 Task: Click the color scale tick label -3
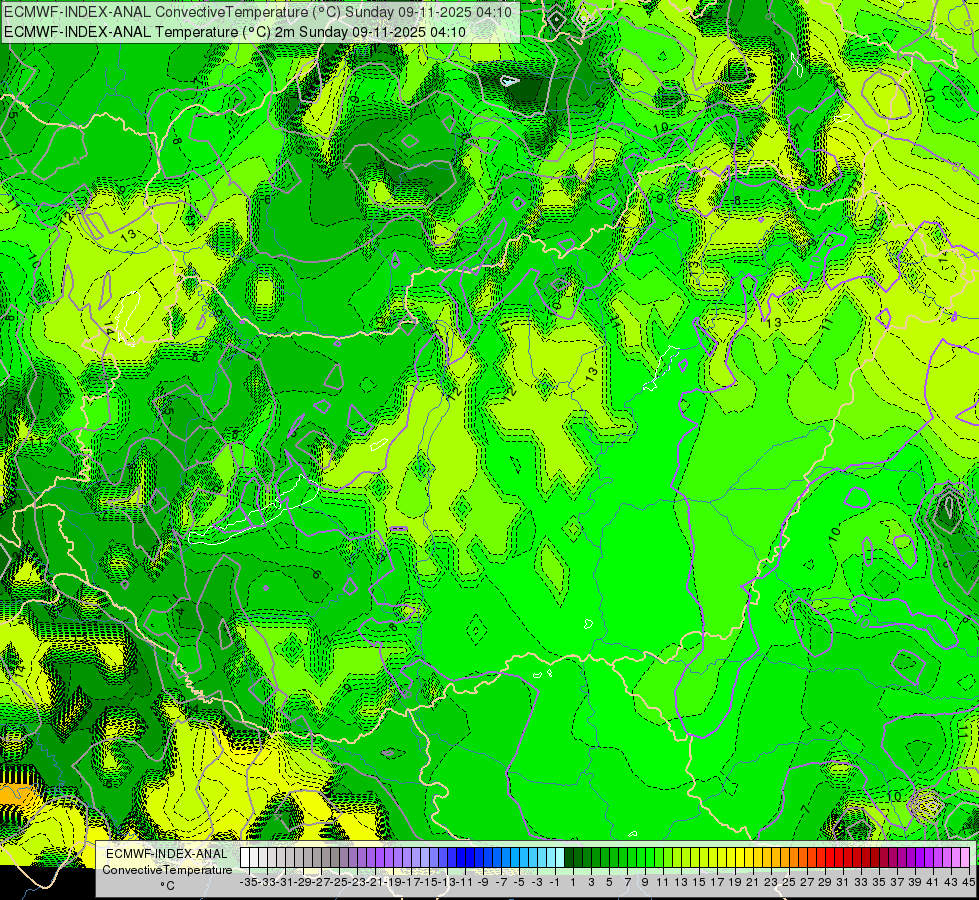coord(538,883)
